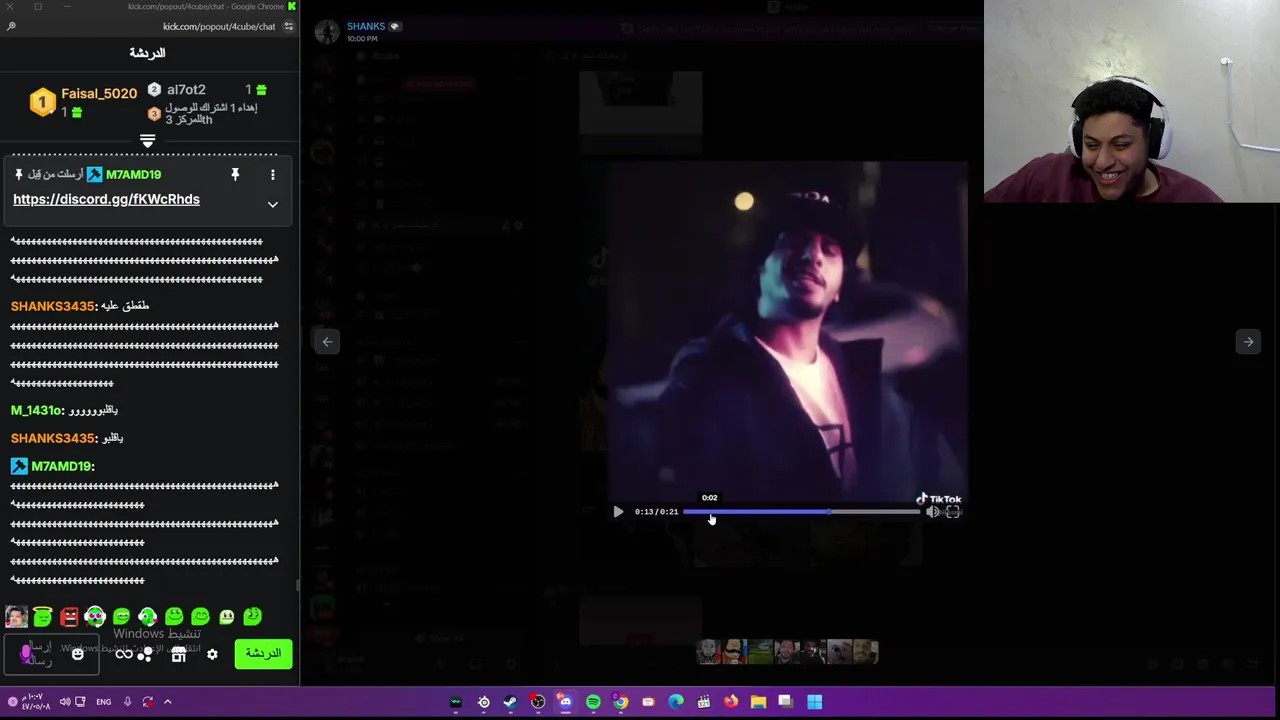Switch ENG keyboard language indicator
The image size is (1280, 720).
point(103,702)
